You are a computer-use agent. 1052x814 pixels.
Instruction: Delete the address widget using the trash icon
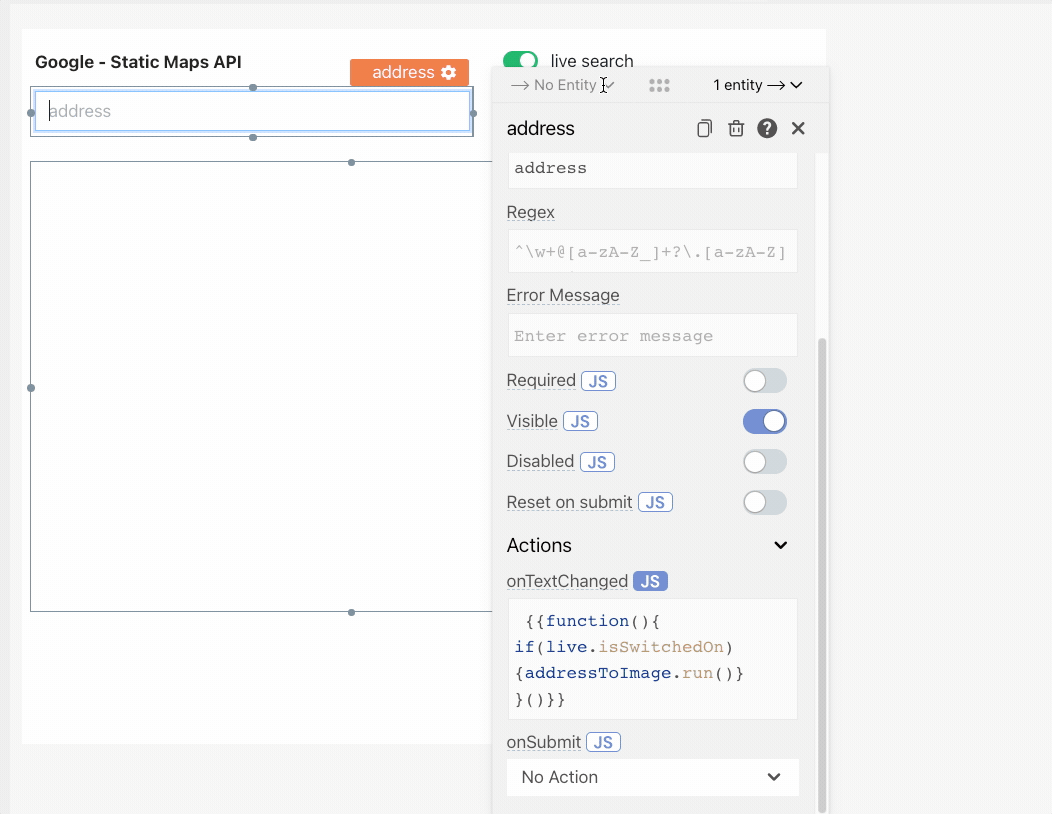click(736, 128)
